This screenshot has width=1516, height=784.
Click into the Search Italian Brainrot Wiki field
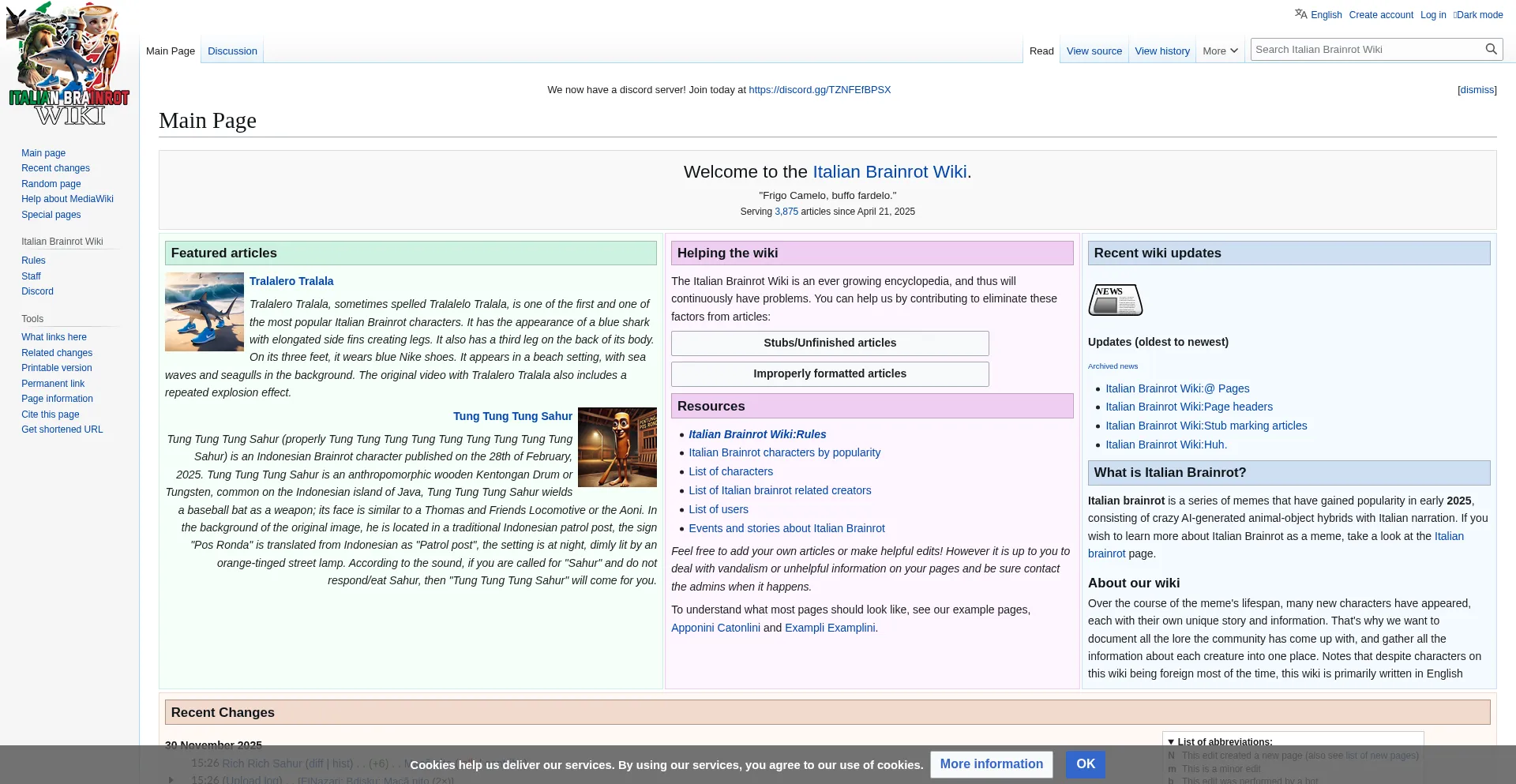pyautogui.click(x=1366, y=50)
